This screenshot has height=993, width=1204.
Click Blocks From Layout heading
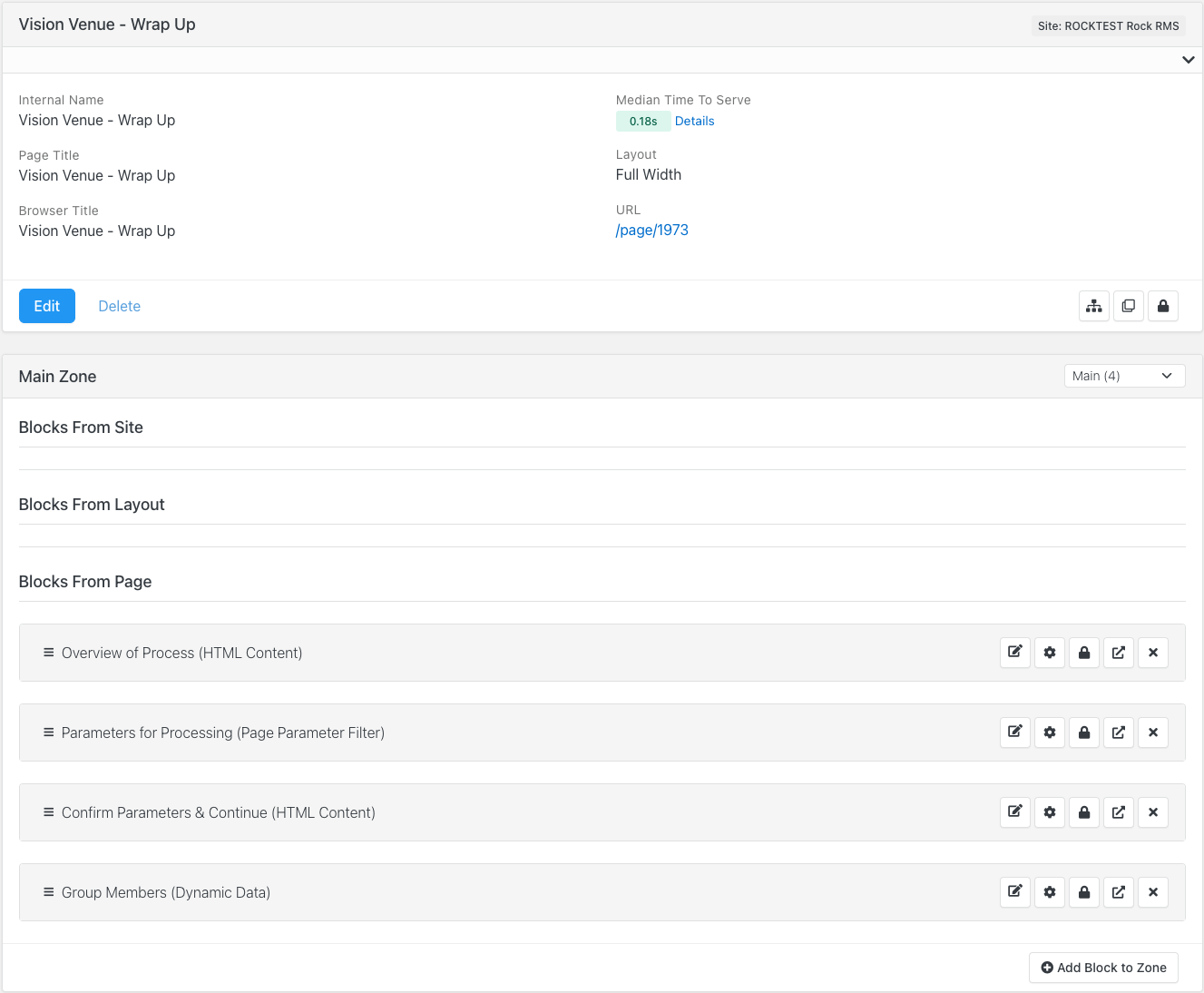coord(92,505)
